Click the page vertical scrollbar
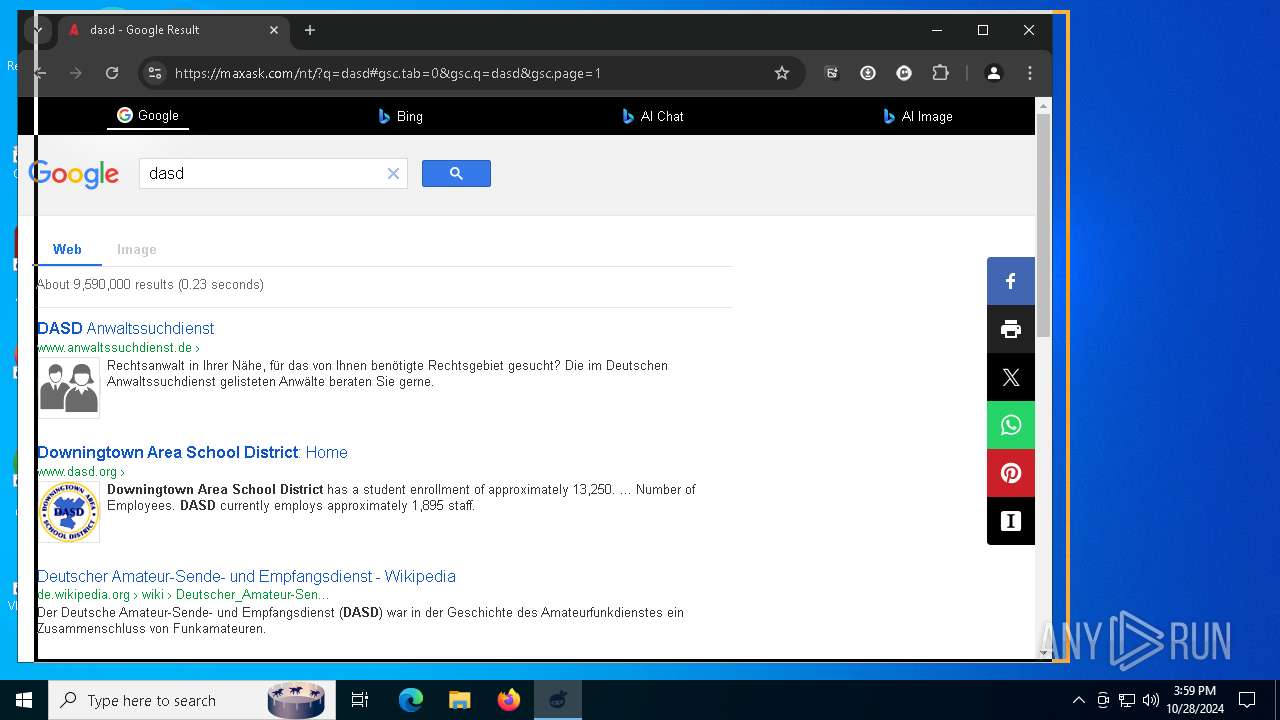This screenshot has height=720, width=1280. point(1044,225)
